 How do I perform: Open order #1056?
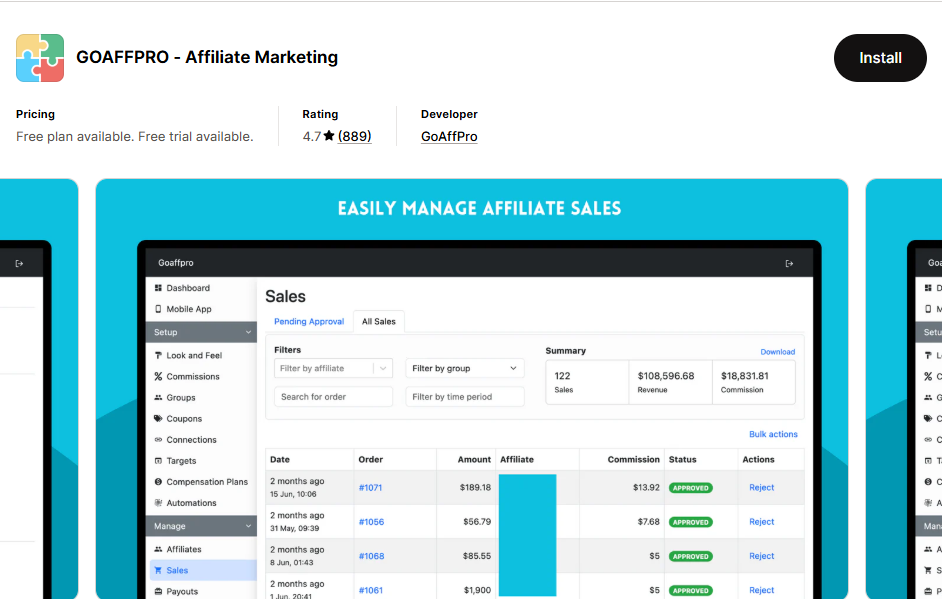tap(371, 521)
